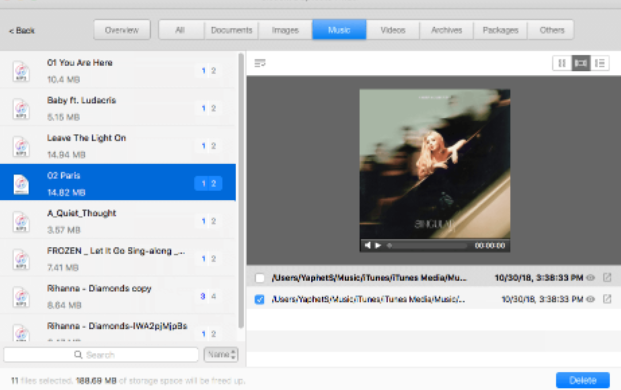
Task: Select the 02 Paris entry
Action: (x=118, y=183)
